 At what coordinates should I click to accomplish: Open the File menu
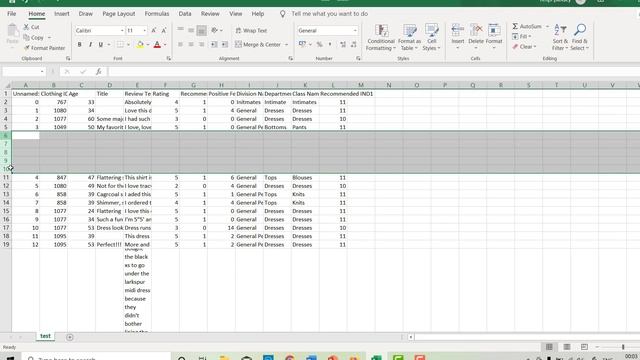tap(11, 13)
